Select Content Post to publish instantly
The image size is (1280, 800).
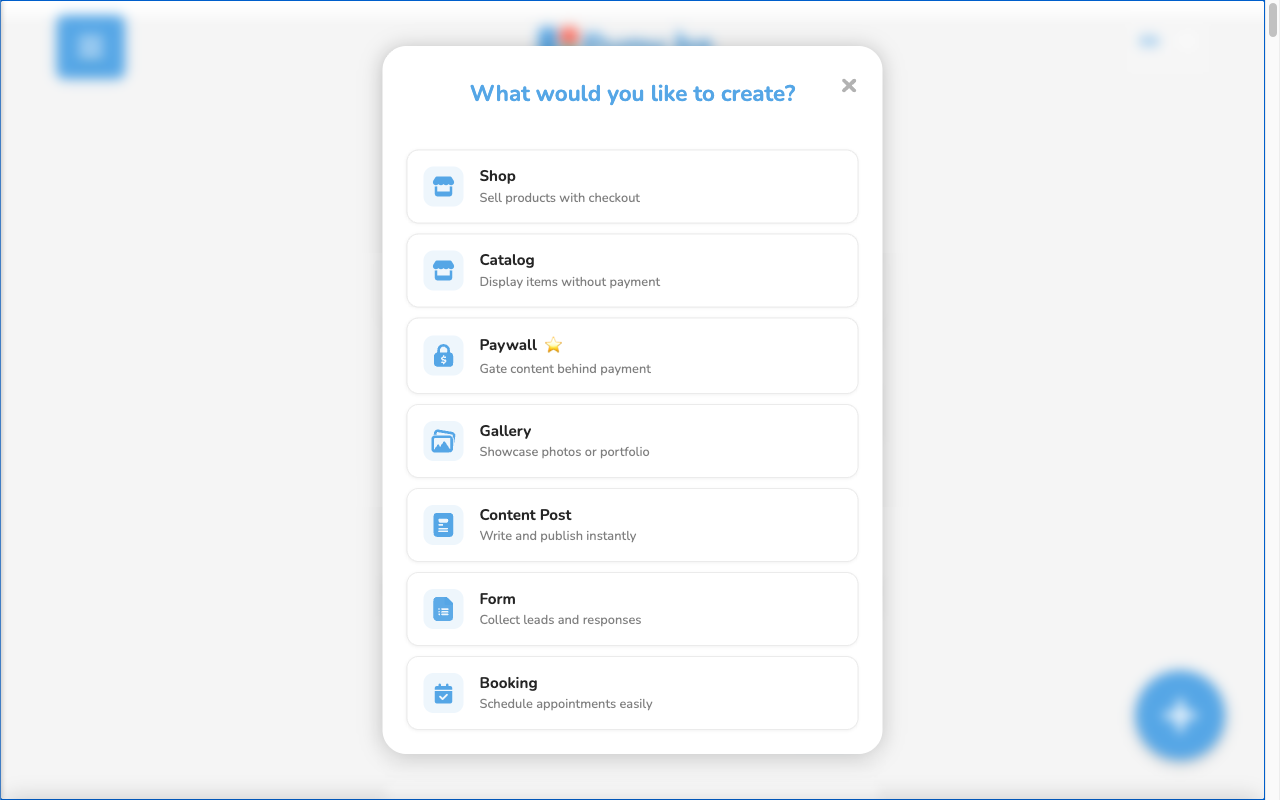coord(632,524)
